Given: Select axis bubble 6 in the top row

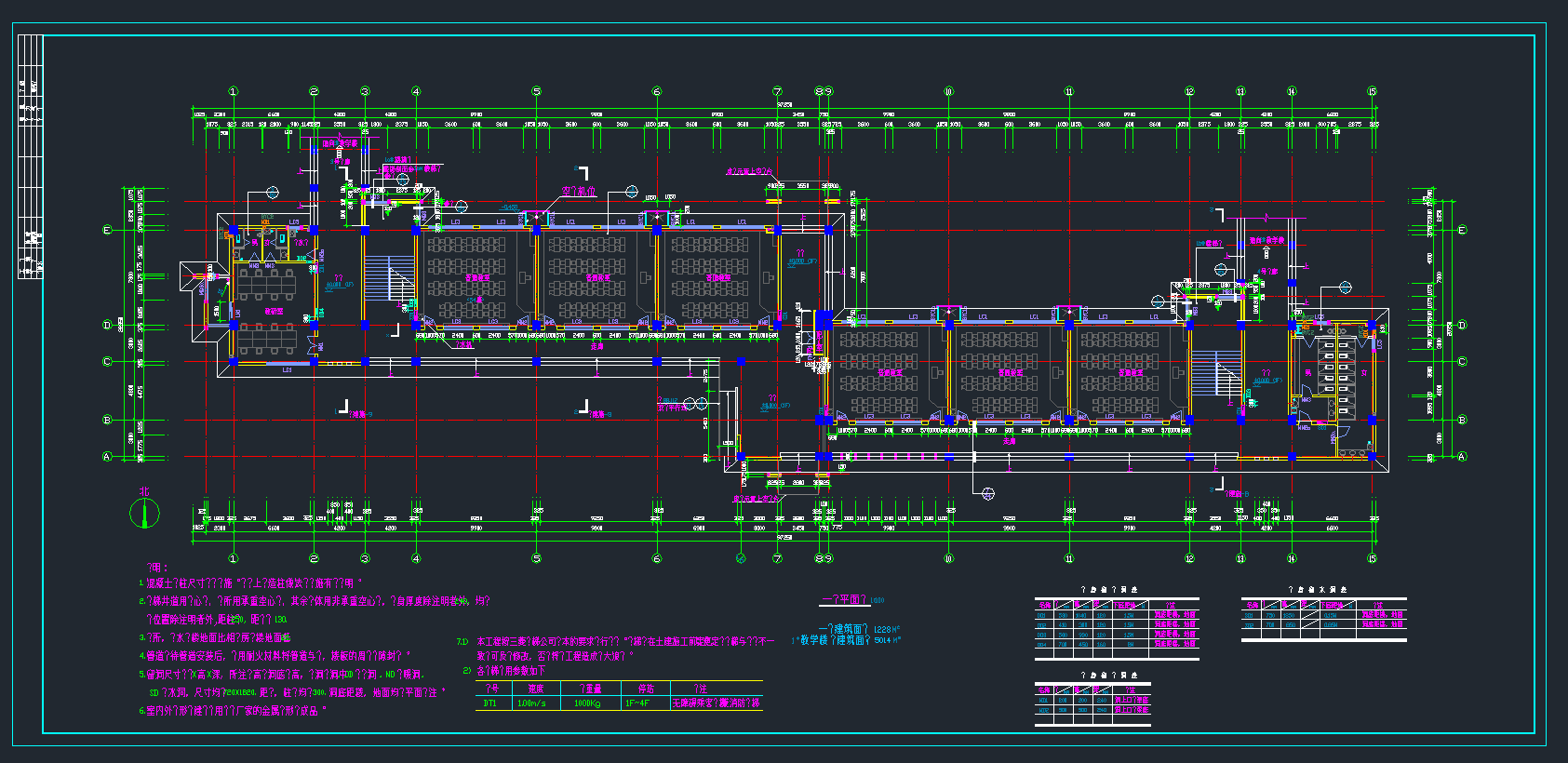Looking at the screenshot, I should click(657, 91).
